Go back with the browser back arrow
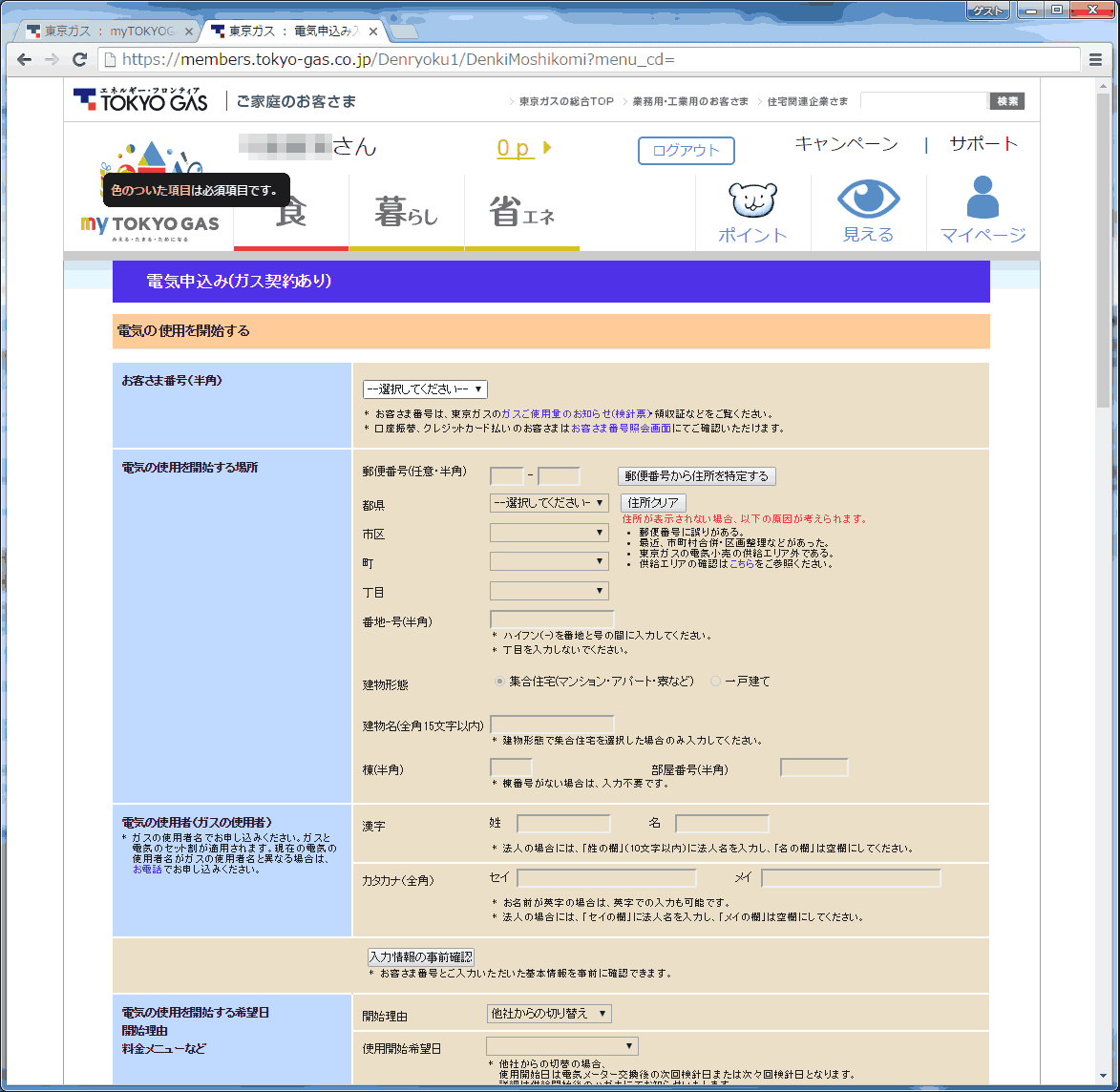Viewport: 1120px width, 1092px height. [24, 60]
